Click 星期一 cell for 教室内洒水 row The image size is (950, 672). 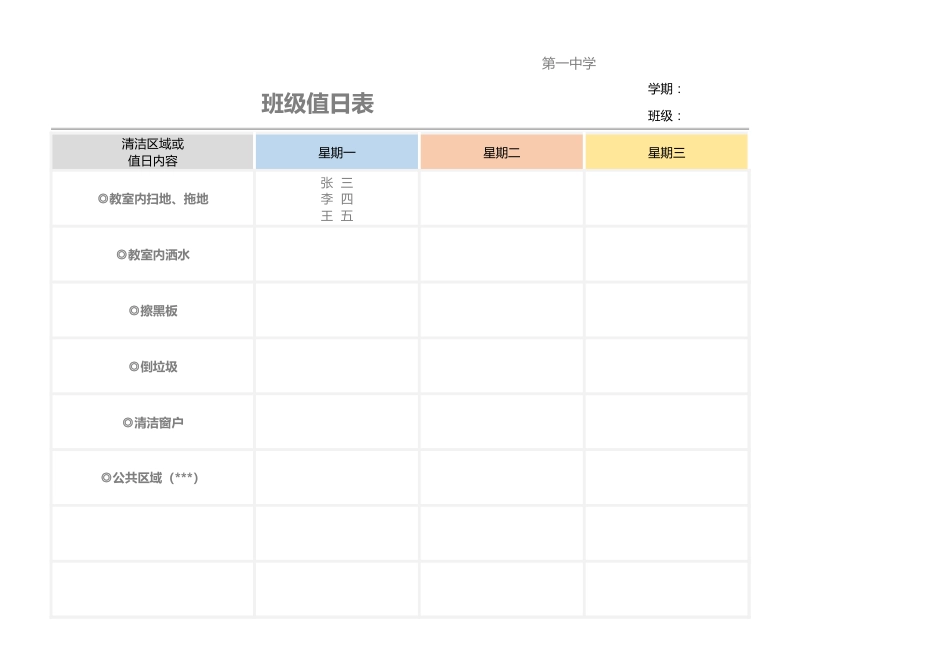[337, 254]
